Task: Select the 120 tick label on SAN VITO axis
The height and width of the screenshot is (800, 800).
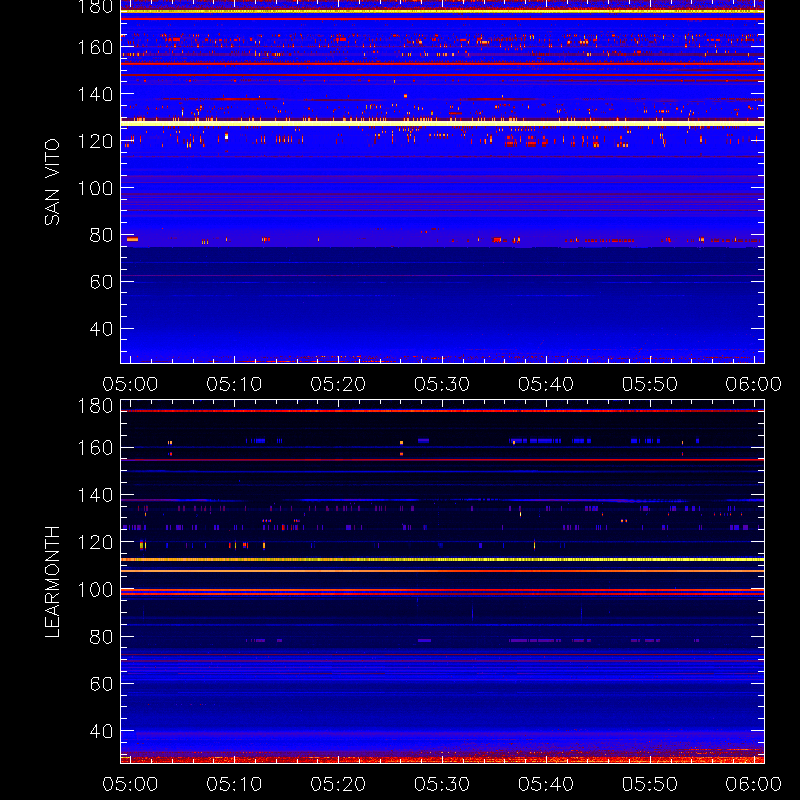Action: 95,141
